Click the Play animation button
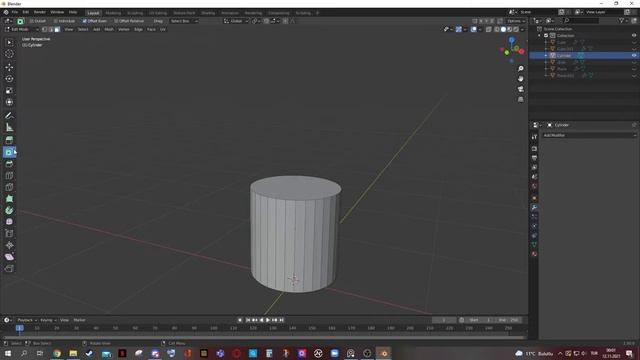Screen dimensions: 640x360 pos(268,320)
